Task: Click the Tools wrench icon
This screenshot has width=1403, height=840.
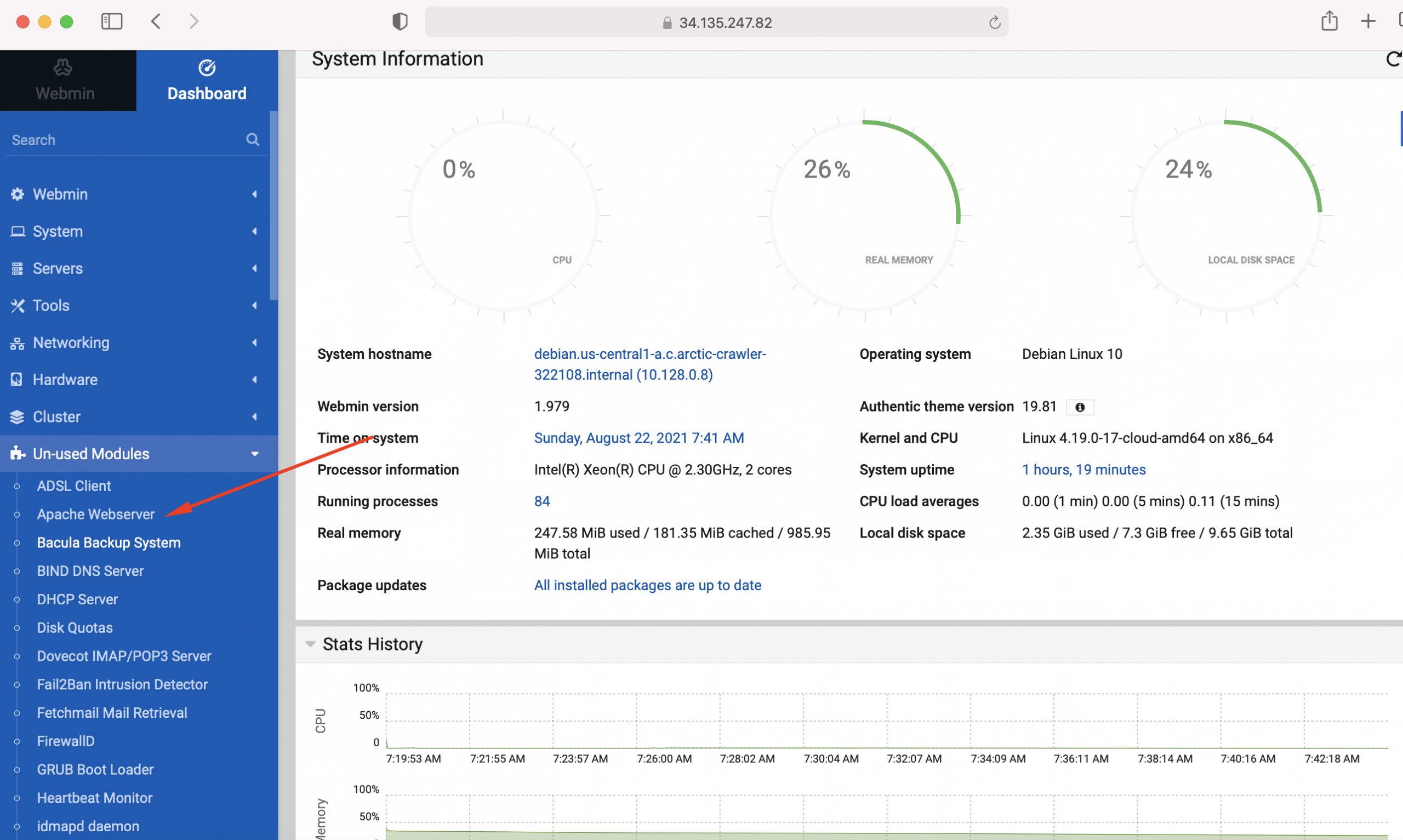Action: coord(18,306)
